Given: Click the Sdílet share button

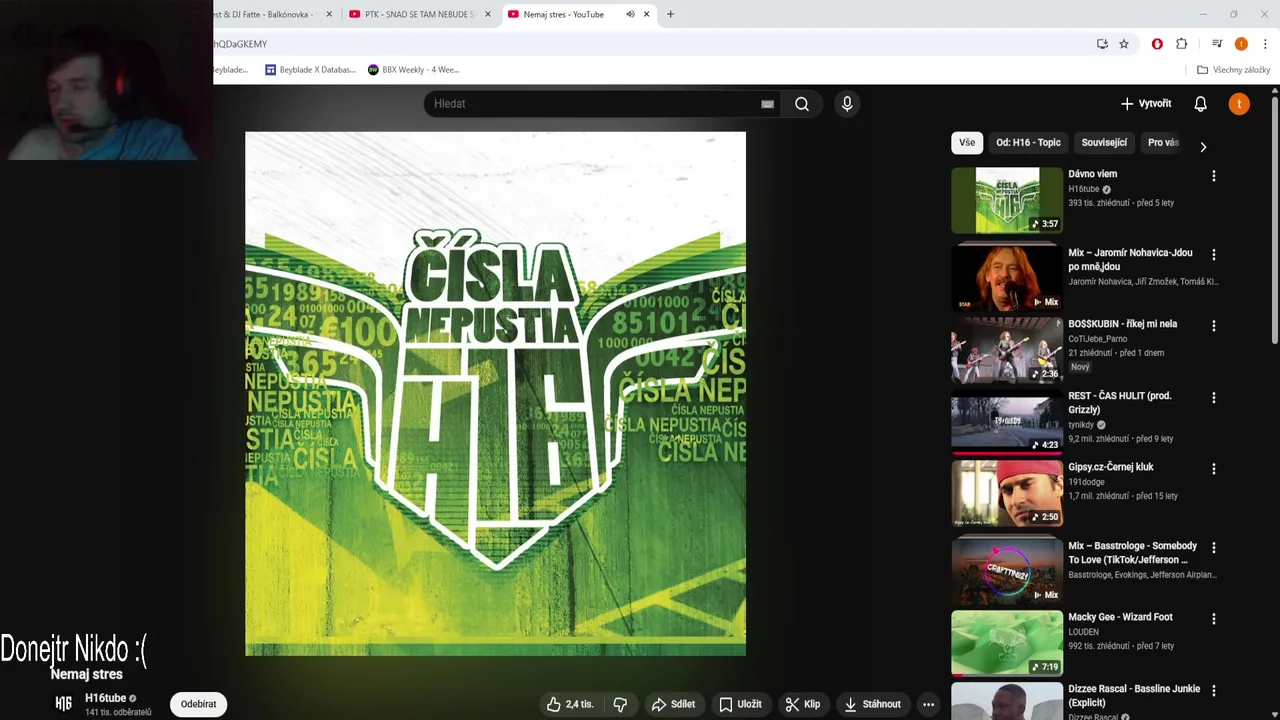Looking at the screenshot, I should click(673, 704).
